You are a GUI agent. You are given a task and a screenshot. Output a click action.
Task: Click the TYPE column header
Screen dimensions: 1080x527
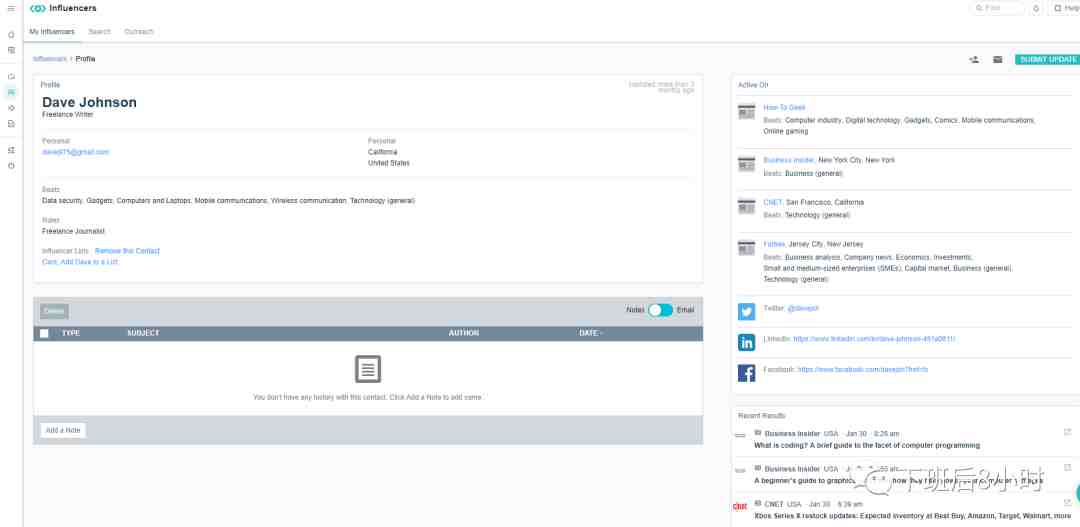(x=71, y=333)
